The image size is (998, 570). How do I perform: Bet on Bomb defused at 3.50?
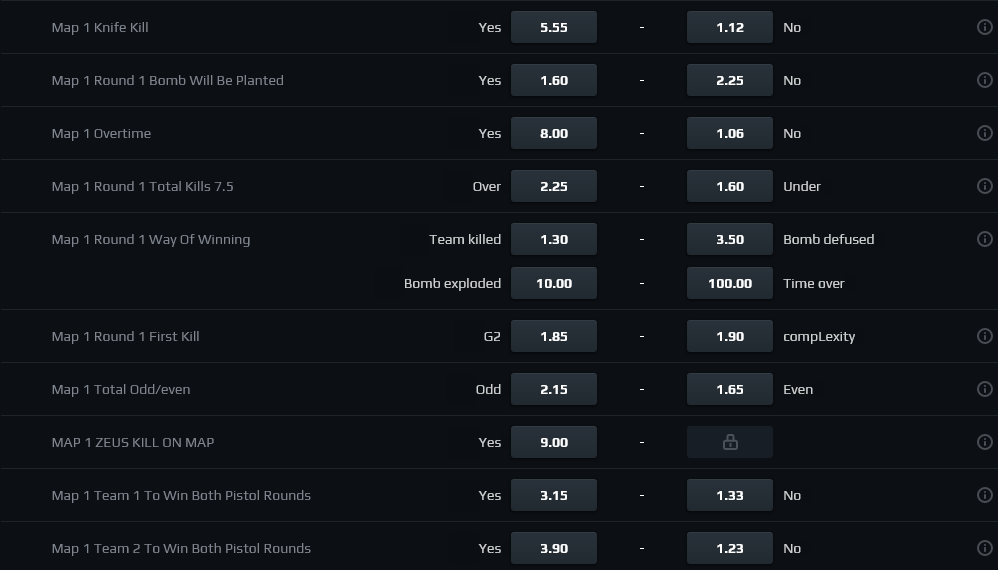coord(729,239)
